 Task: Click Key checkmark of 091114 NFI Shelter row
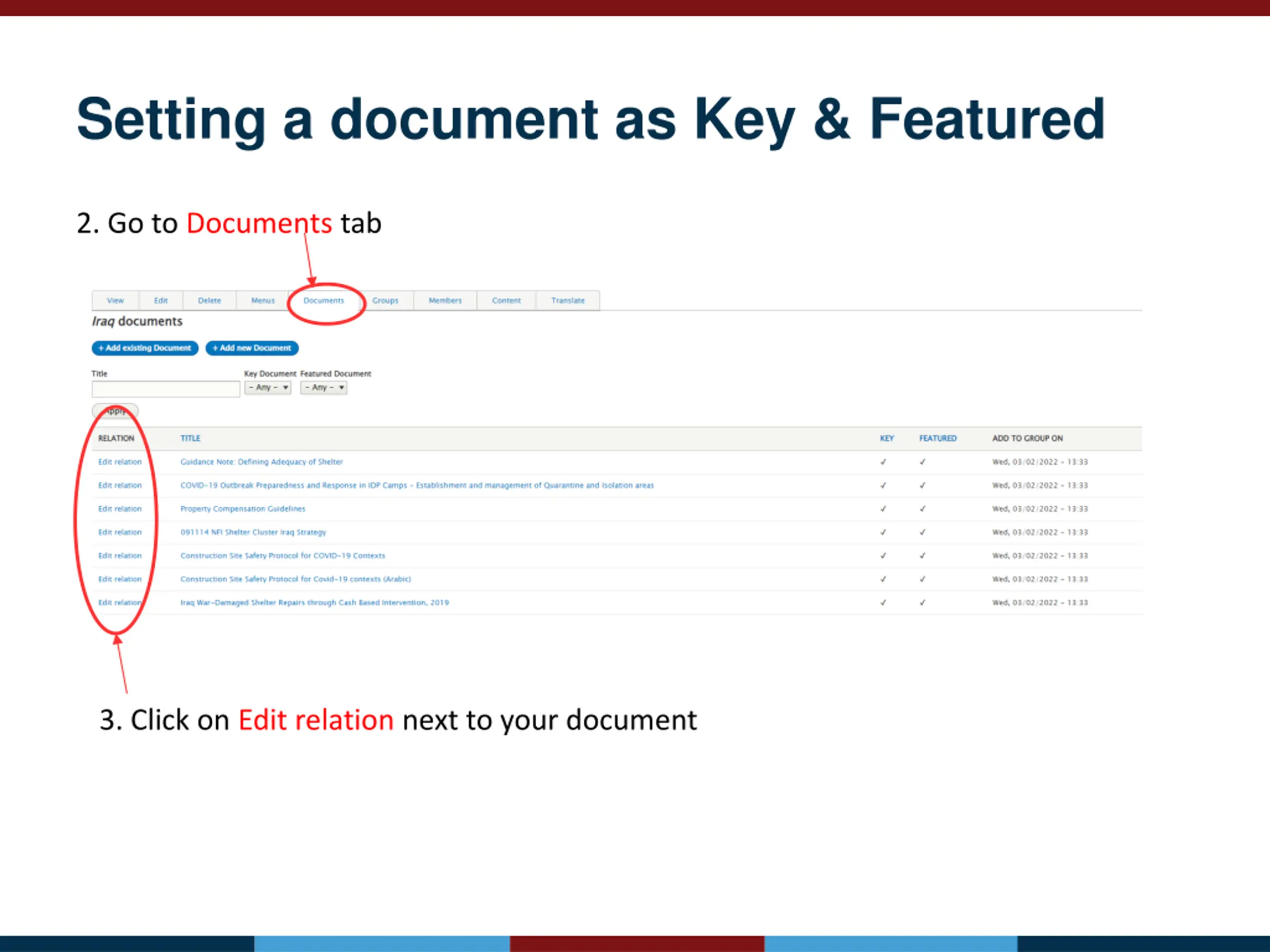pyautogui.click(x=883, y=532)
